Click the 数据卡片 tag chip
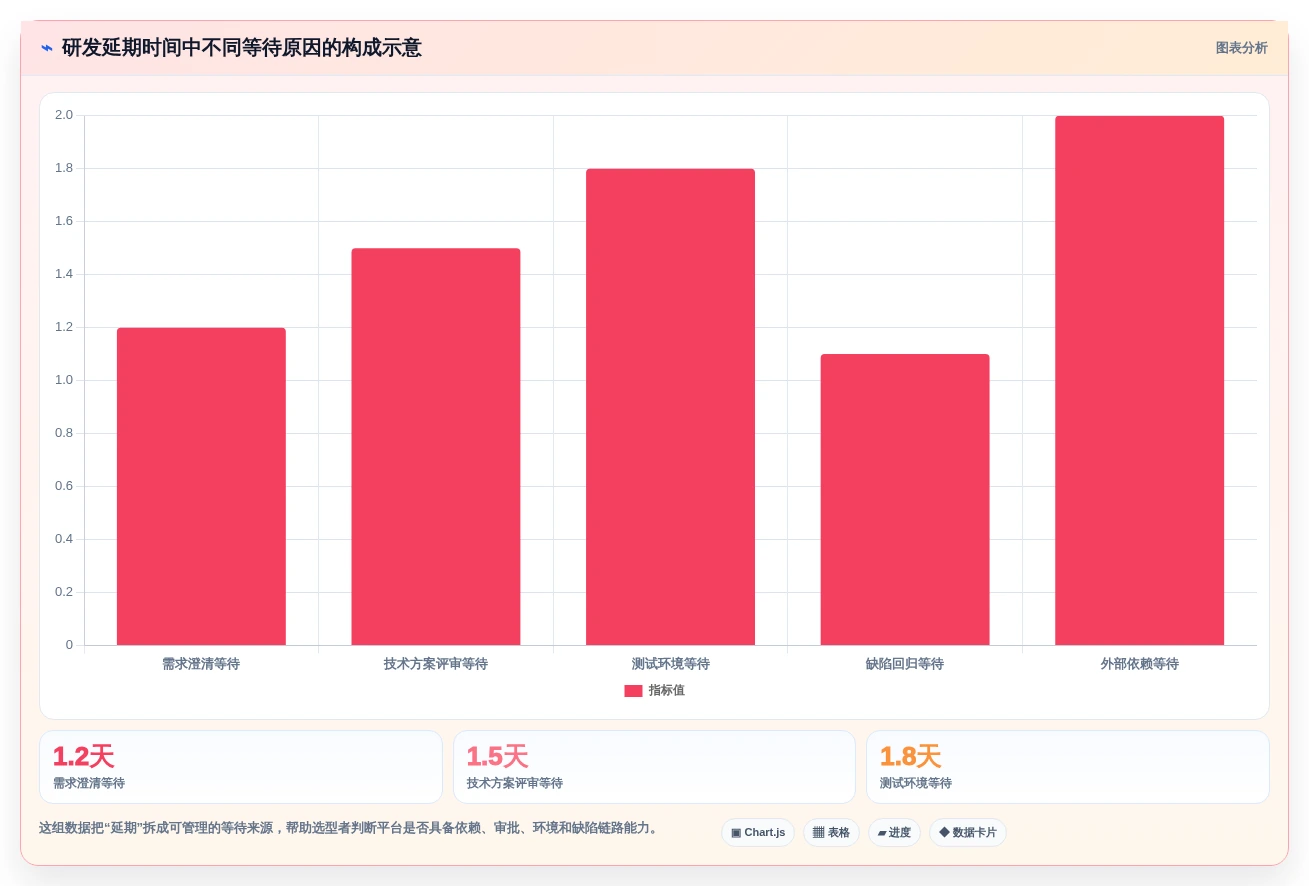Viewport: 1309px width, 886px height. 968,833
